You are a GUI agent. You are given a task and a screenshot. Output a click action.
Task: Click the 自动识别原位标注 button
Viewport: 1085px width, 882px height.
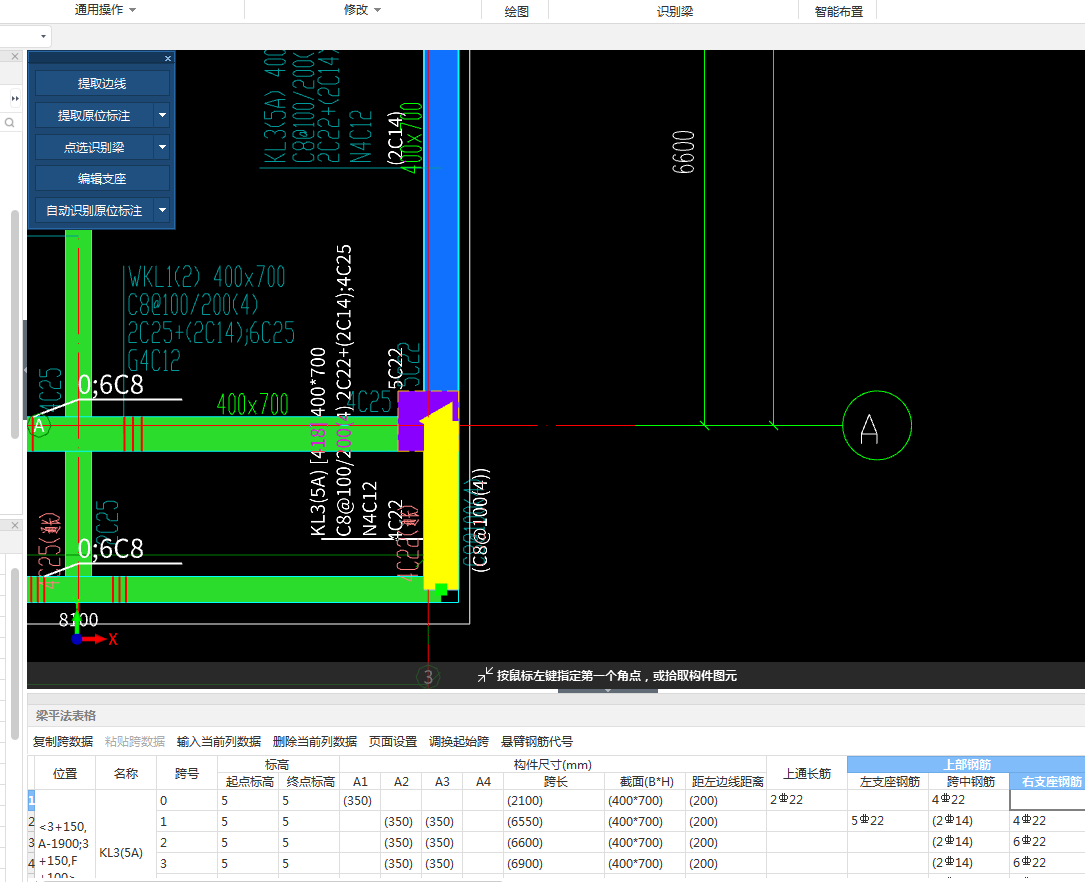[93, 210]
